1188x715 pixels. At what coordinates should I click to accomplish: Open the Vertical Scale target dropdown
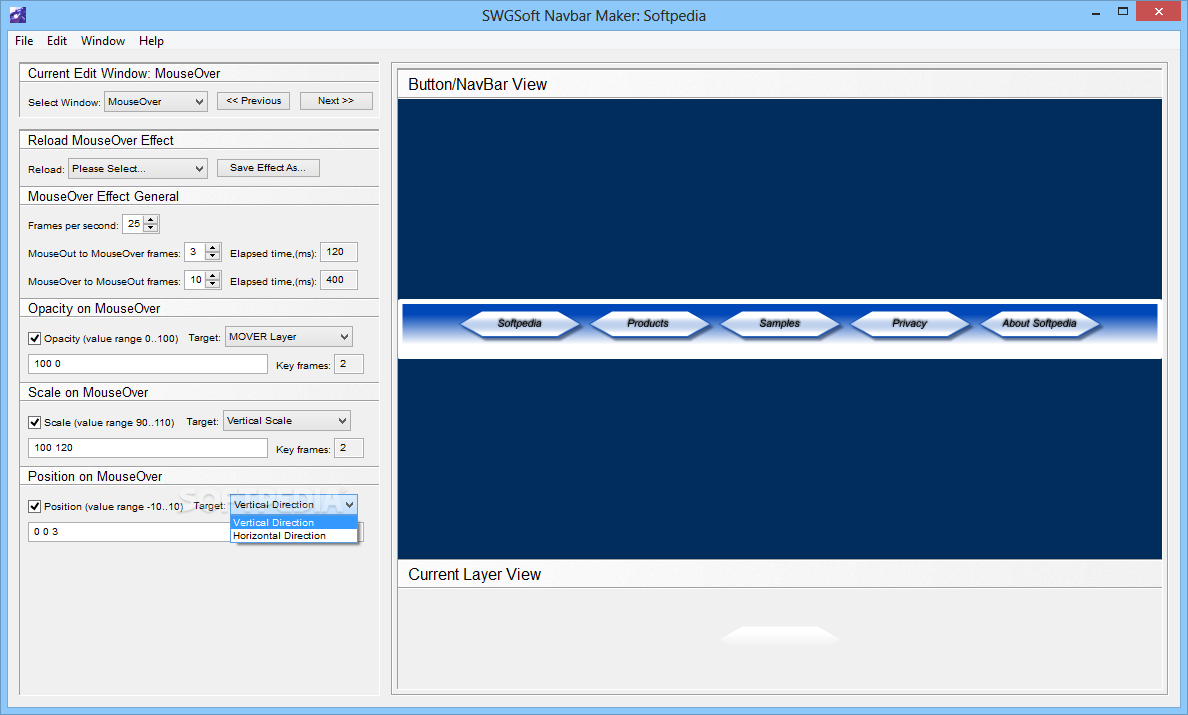pos(286,420)
